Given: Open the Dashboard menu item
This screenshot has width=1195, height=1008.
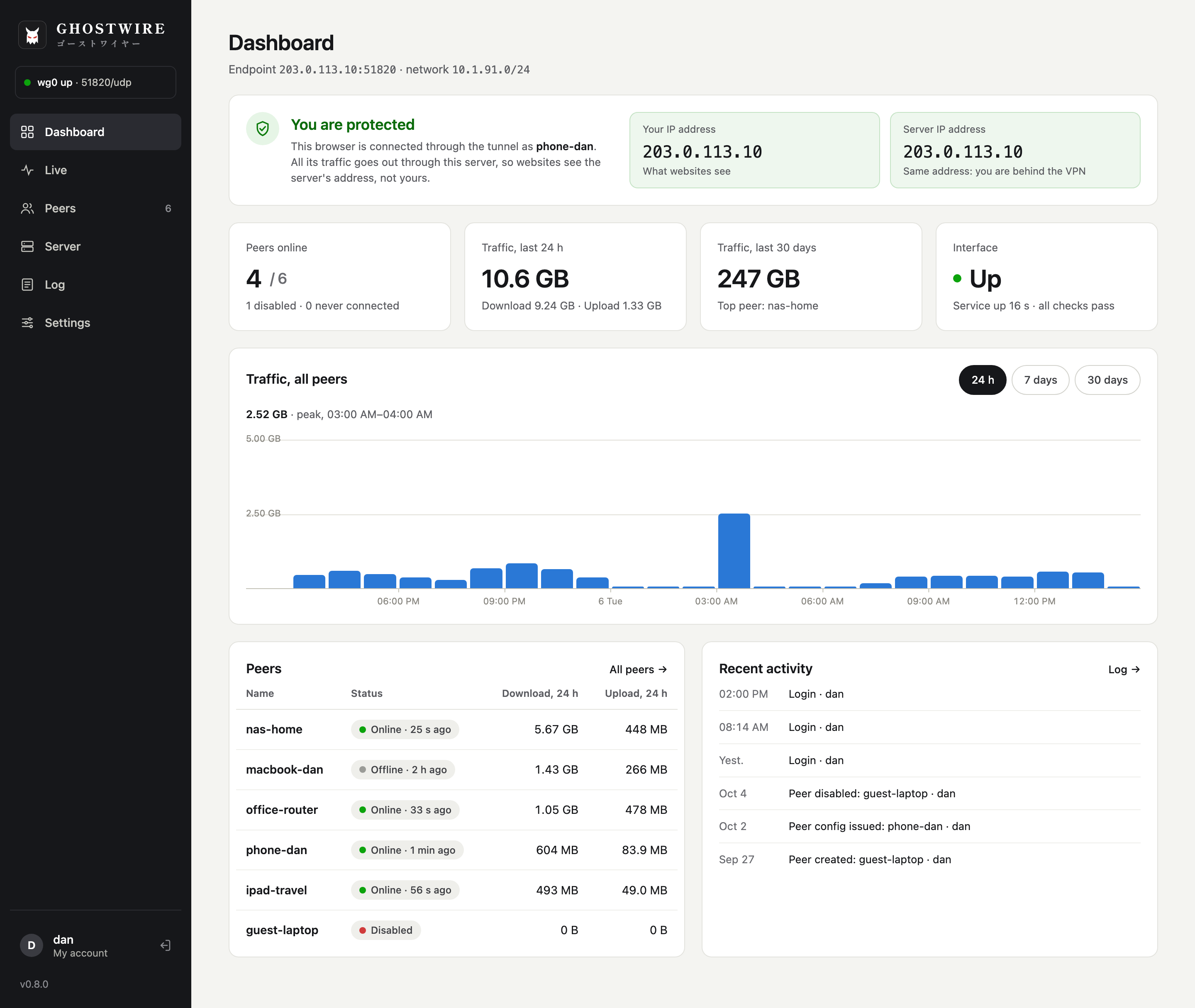Looking at the screenshot, I should click(95, 132).
